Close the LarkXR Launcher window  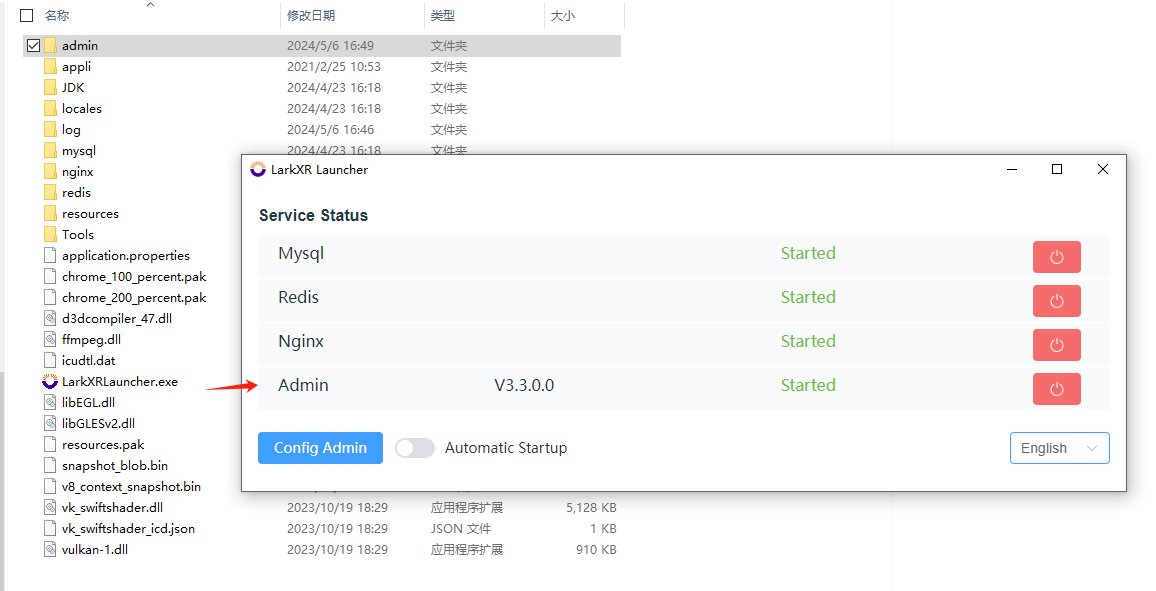[x=1103, y=169]
